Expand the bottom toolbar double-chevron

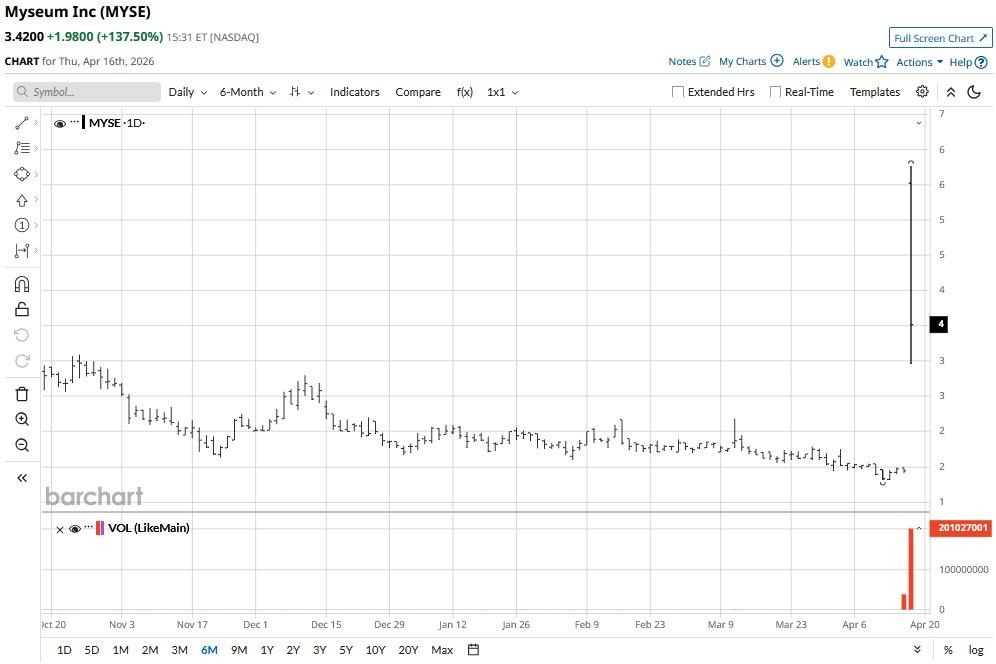pos(917,649)
